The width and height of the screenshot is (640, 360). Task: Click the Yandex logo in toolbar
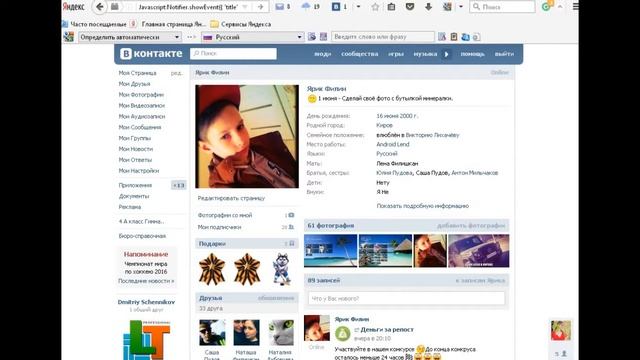pyautogui.click(x=73, y=7)
